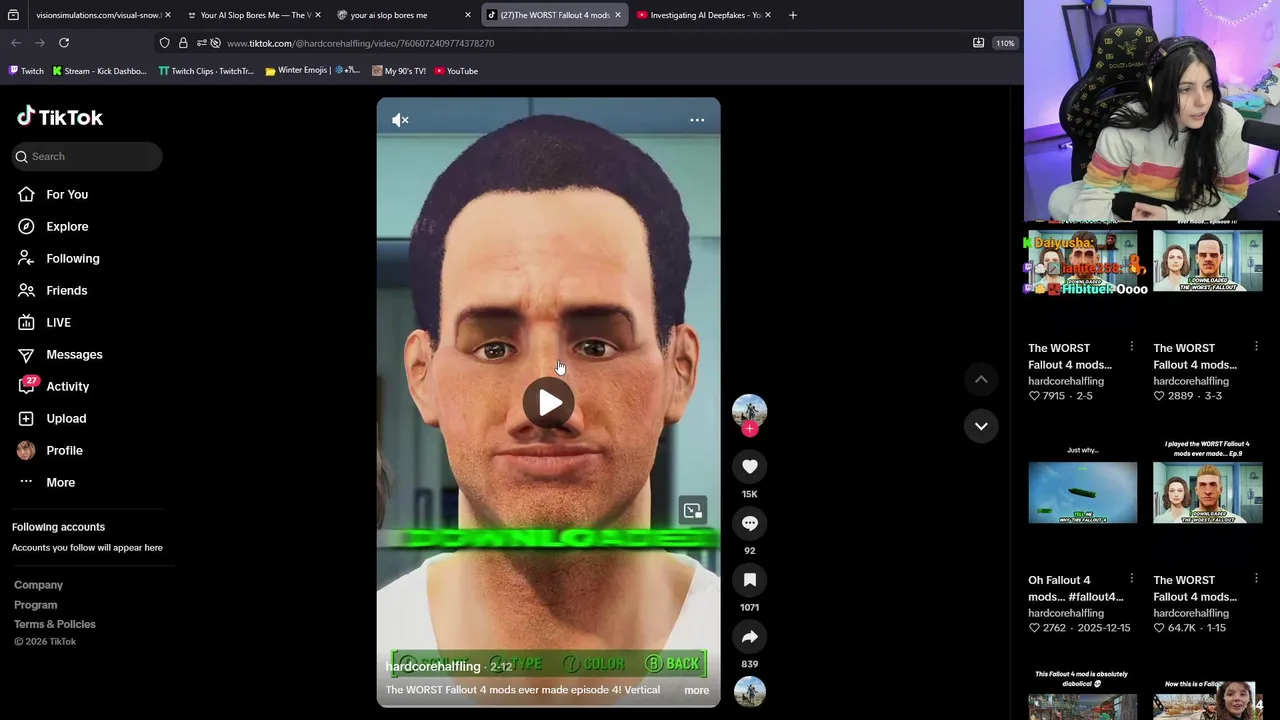The height and width of the screenshot is (720, 1280).
Task: Open the spinning sound disc avatar
Action: [x=749, y=692]
